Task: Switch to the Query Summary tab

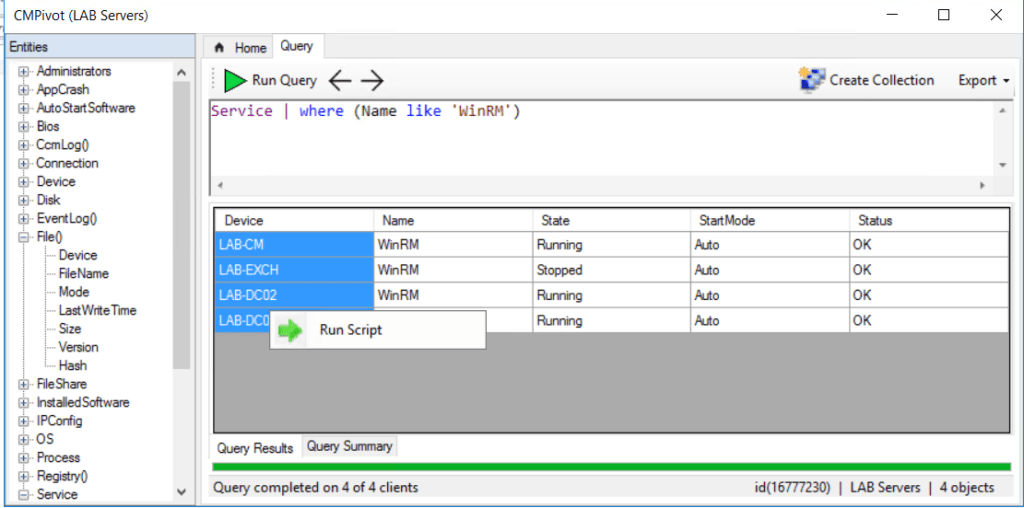Action: (349, 446)
